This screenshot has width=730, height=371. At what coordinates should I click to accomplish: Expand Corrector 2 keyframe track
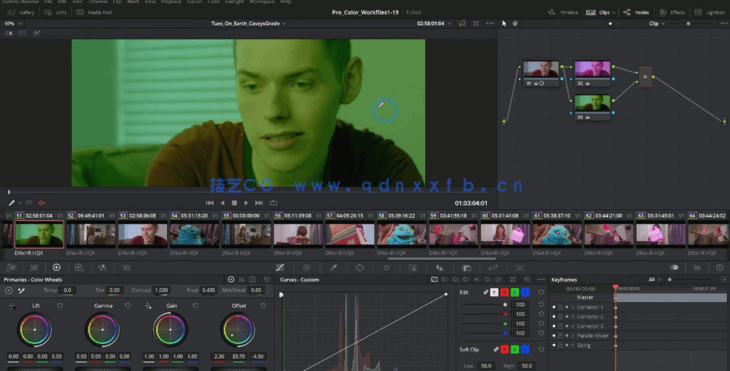point(573,317)
